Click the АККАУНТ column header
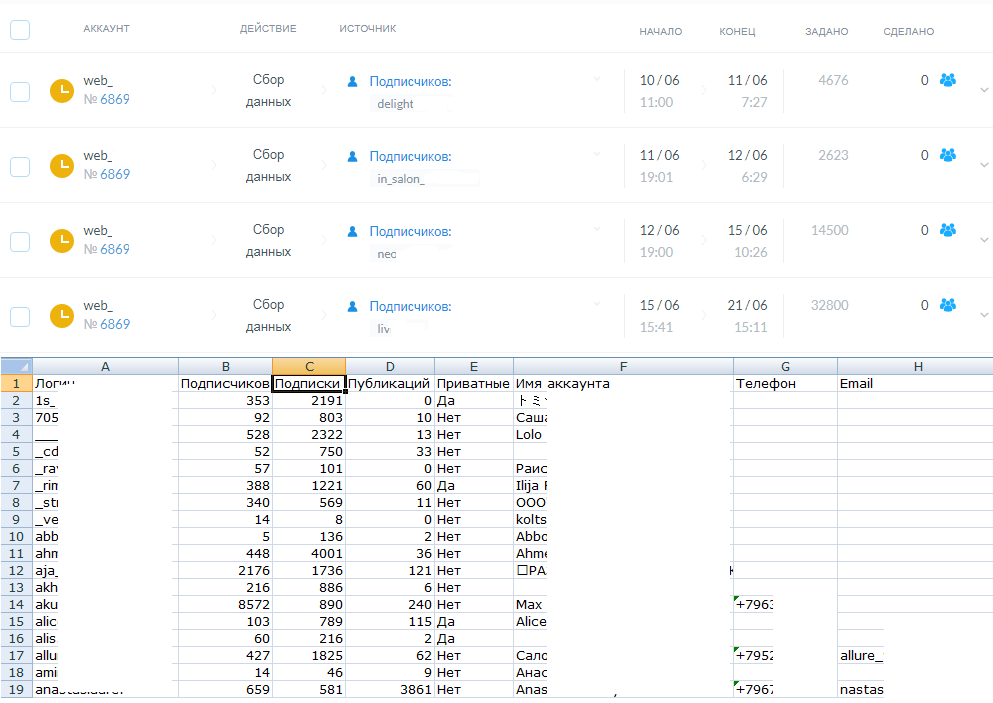993x703 pixels. click(106, 28)
